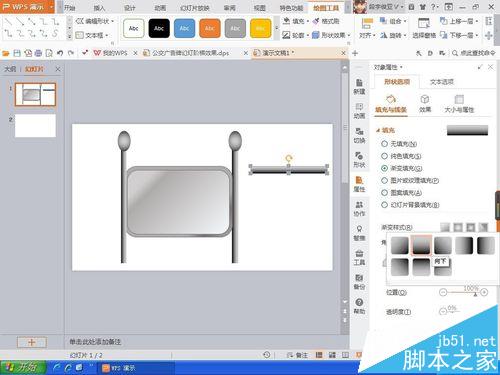Open the 新建 (New) sidebar panel
500x375 pixels.
pyautogui.click(x=359, y=87)
